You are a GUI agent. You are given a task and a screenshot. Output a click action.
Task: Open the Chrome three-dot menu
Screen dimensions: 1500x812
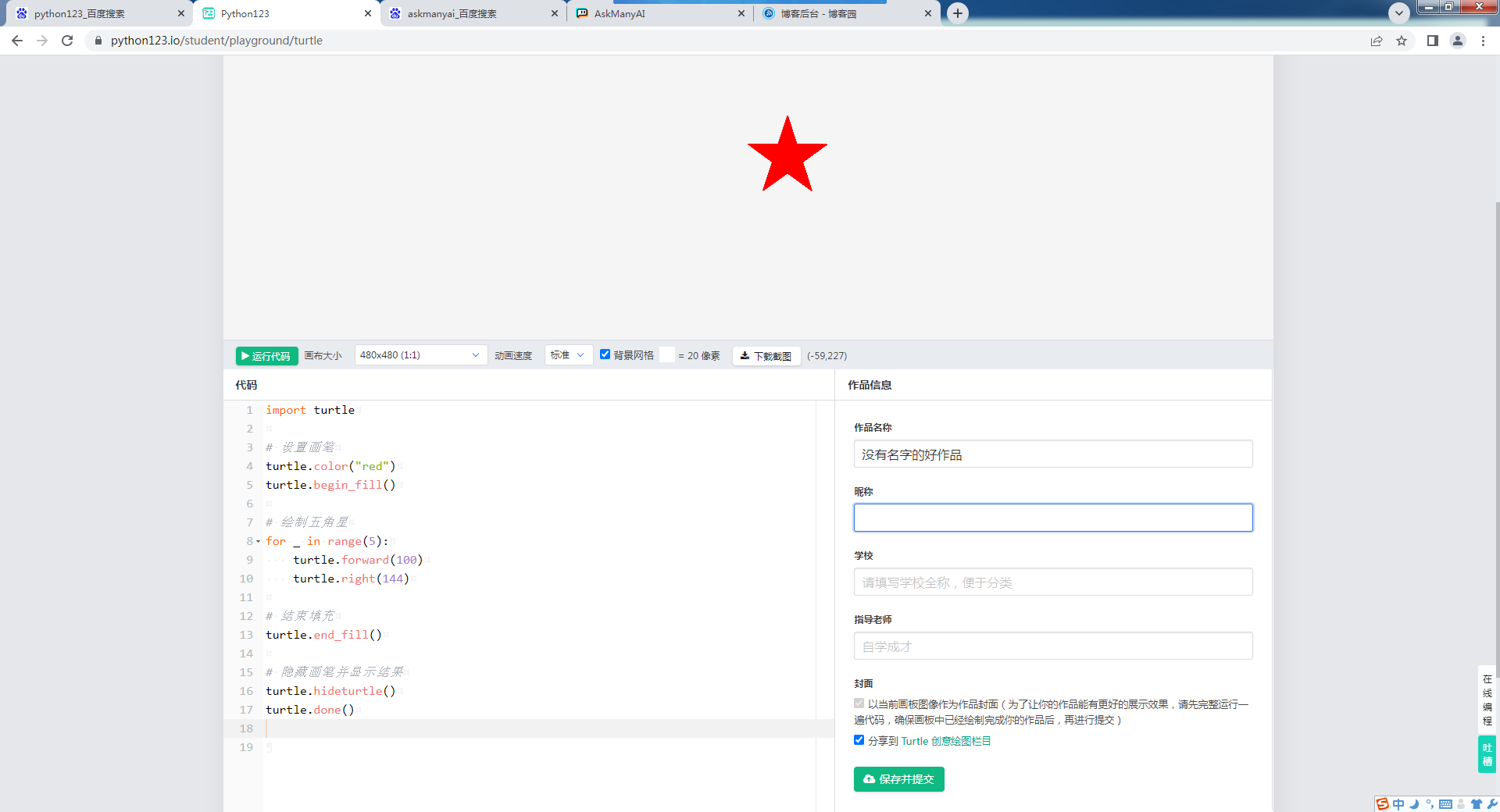[1483, 41]
